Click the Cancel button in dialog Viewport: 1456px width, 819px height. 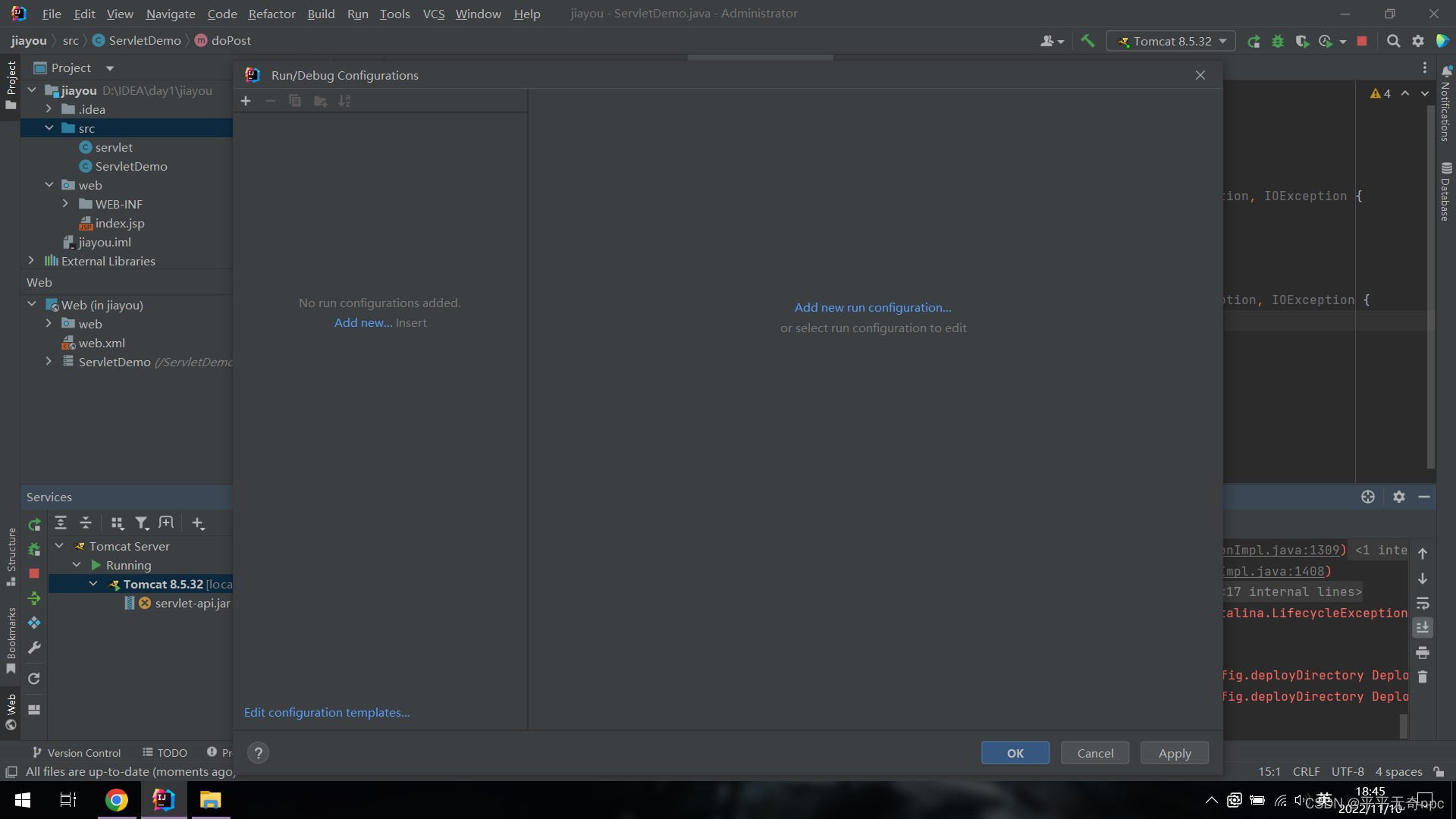[1094, 752]
